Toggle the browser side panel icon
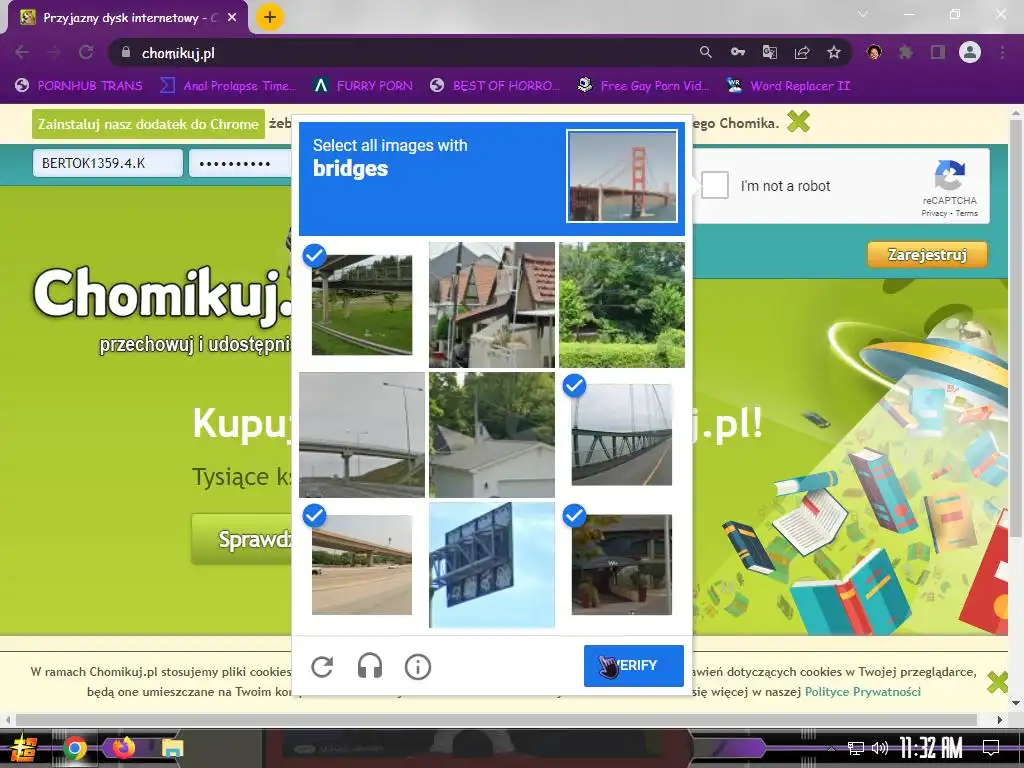The image size is (1024, 768). click(938, 52)
